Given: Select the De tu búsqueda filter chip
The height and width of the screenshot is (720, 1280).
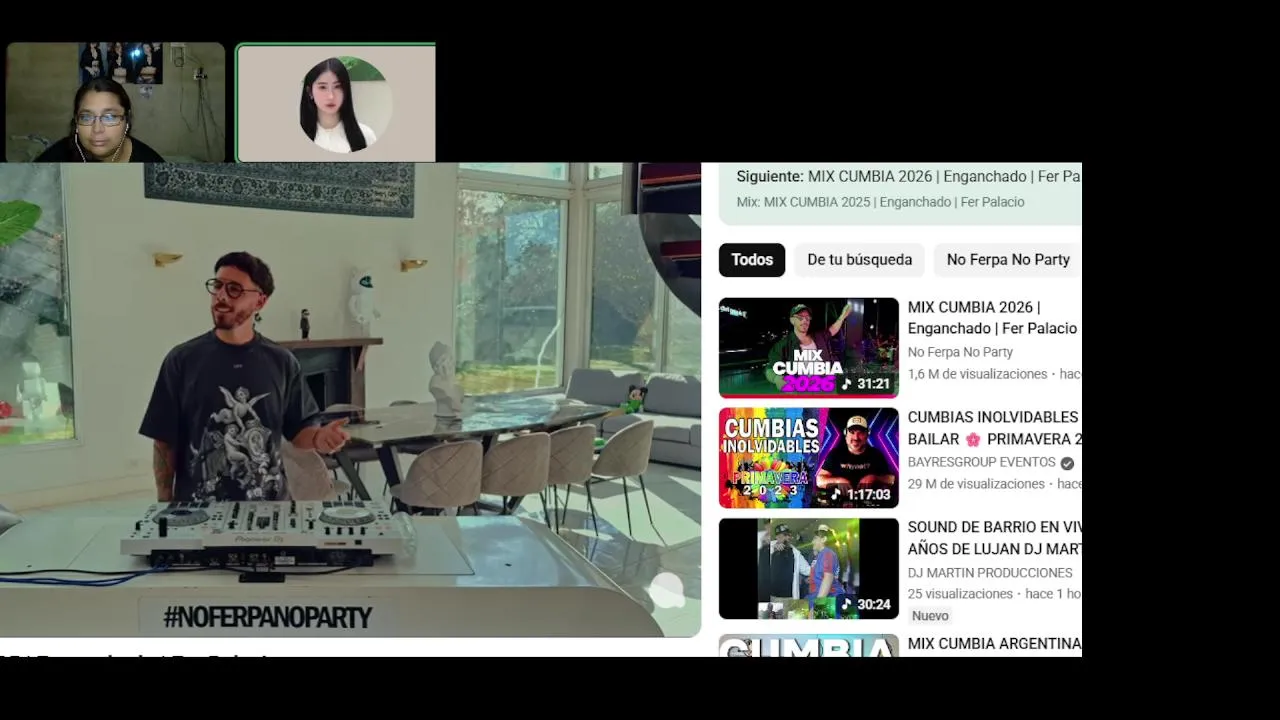Looking at the screenshot, I should point(859,260).
